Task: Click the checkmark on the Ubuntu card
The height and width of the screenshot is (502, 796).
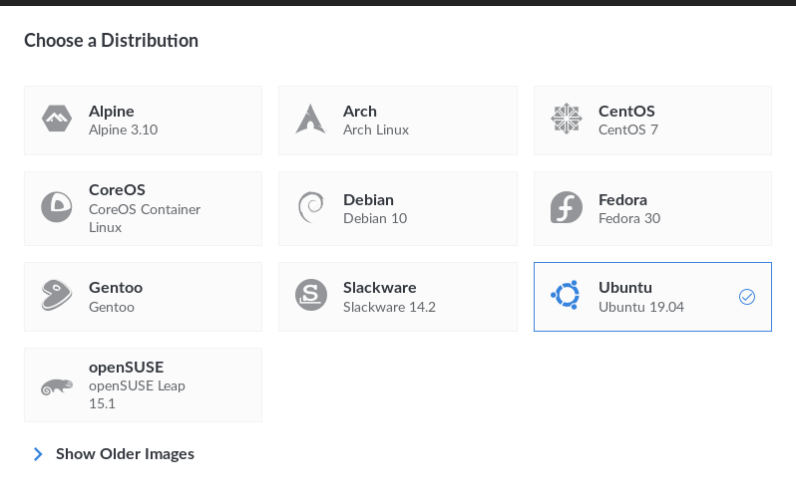Action: point(747,297)
